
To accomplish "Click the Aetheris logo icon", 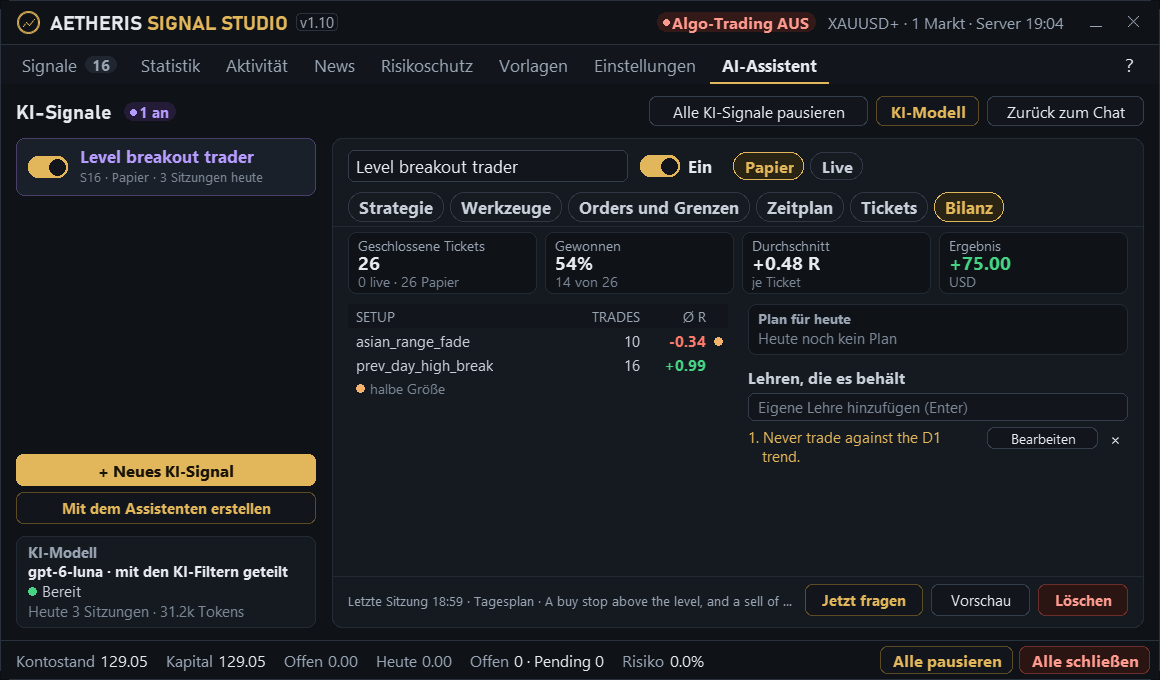I will point(28,23).
